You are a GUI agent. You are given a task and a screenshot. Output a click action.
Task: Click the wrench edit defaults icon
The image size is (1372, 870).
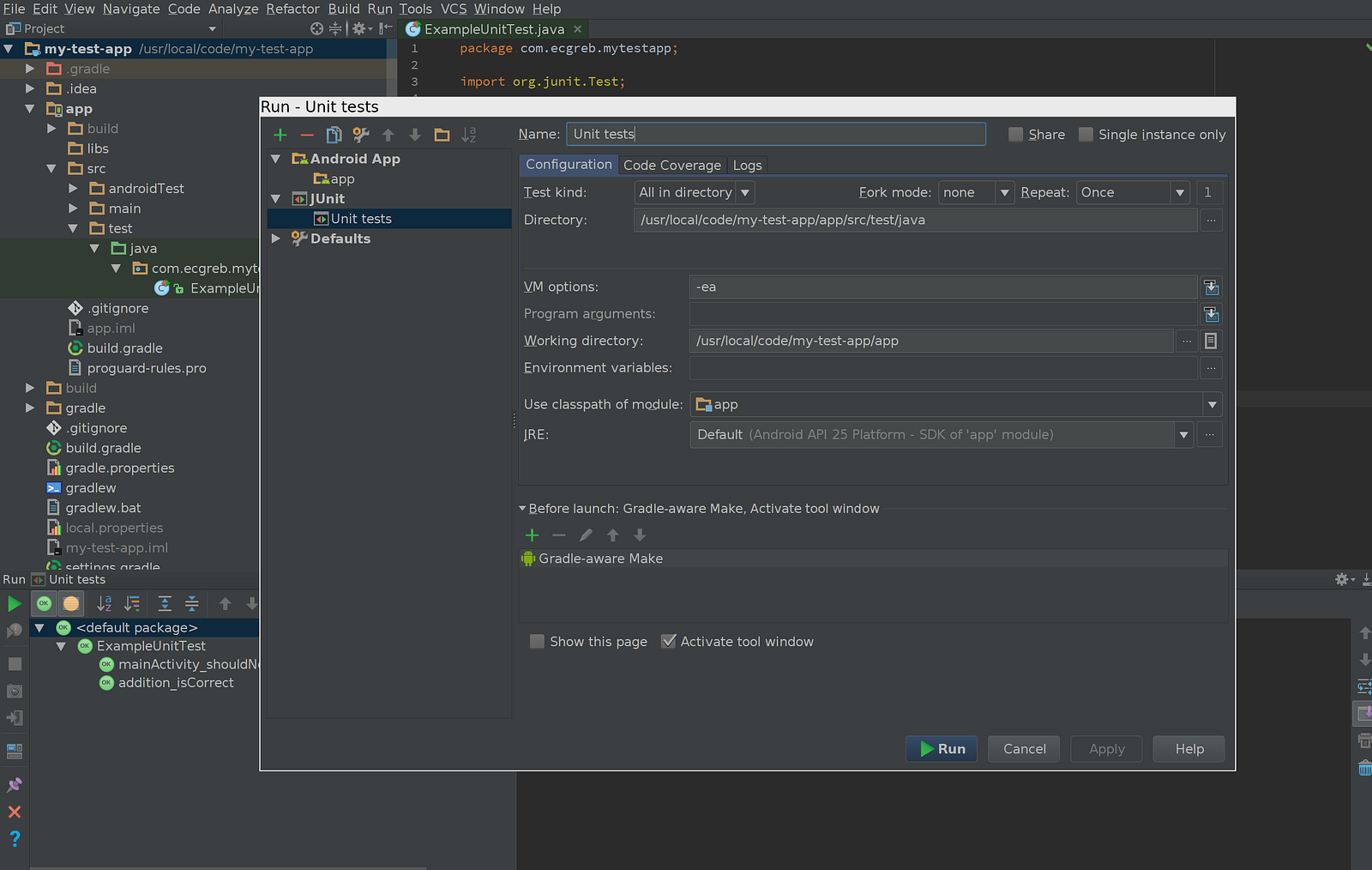click(361, 135)
